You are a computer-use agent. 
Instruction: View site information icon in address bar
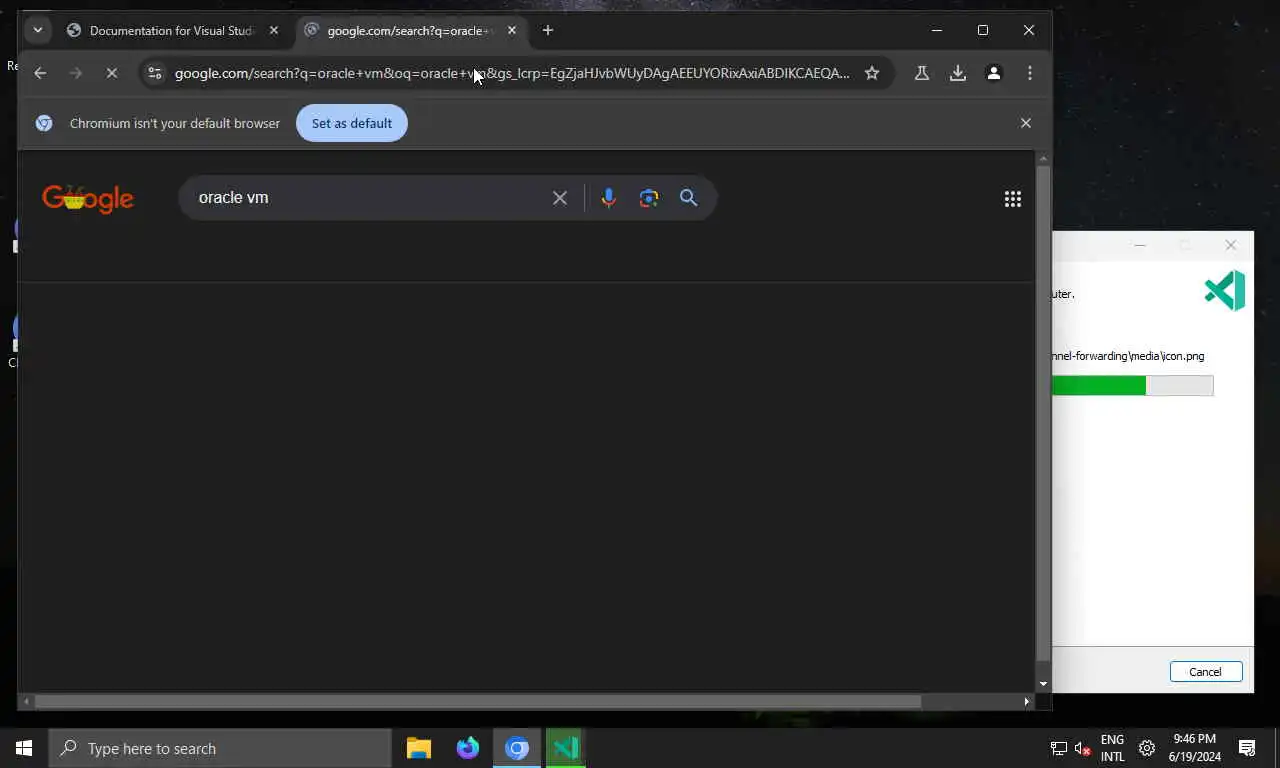(154, 73)
